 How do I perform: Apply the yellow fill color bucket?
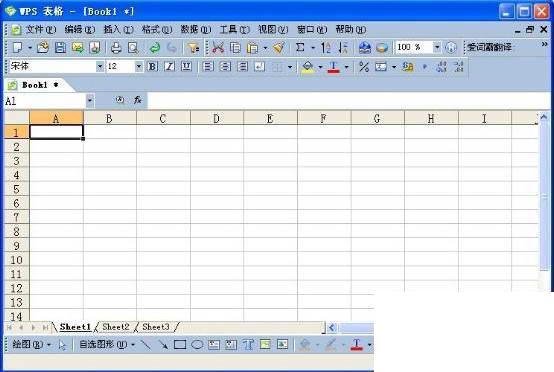click(307, 66)
